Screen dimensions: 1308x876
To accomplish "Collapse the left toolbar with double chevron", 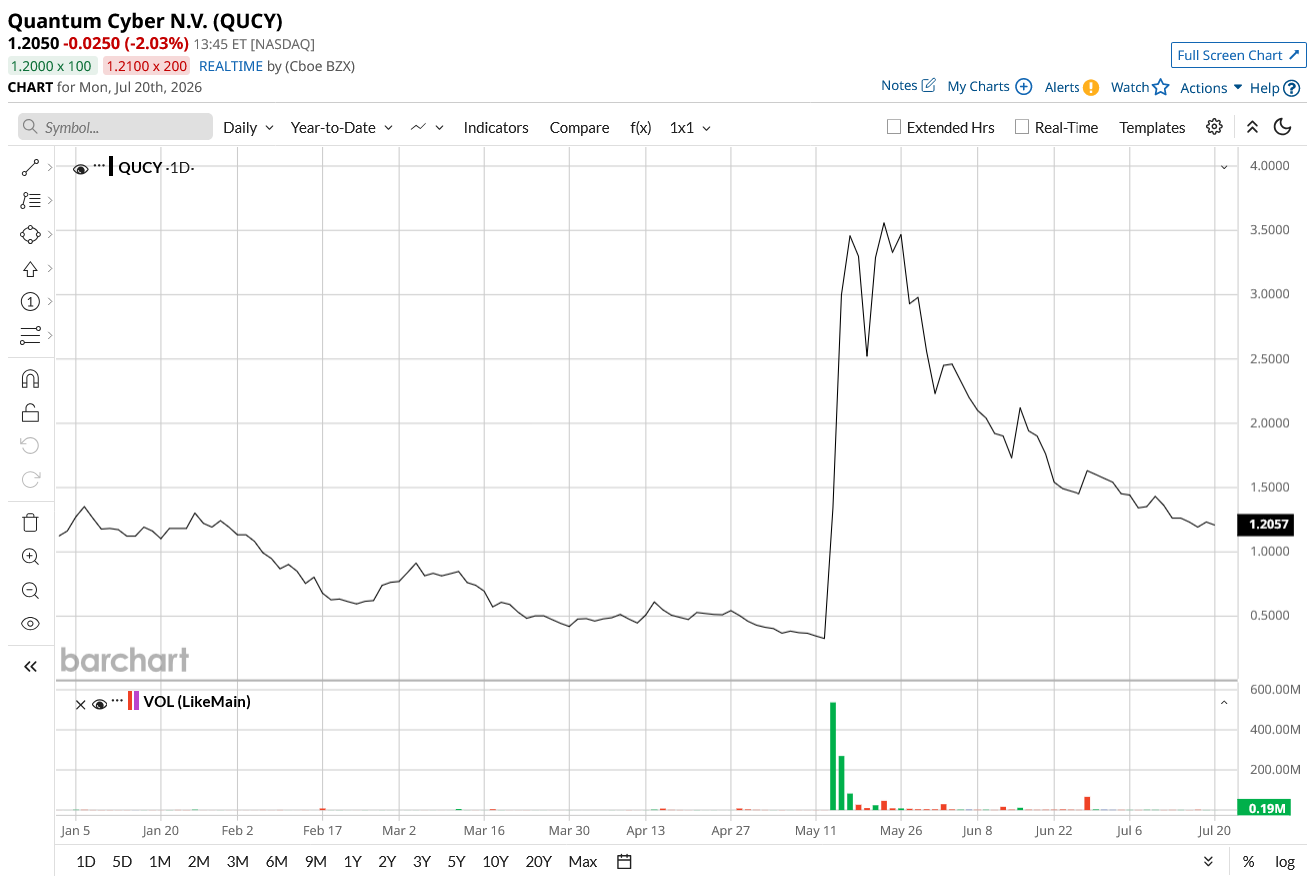I will pos(30,666).
